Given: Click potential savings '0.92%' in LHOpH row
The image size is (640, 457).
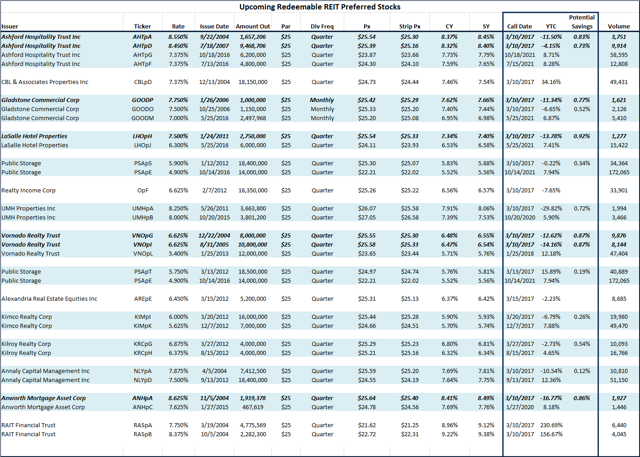Looking at the screenshot, I should (x=582, y=136).
